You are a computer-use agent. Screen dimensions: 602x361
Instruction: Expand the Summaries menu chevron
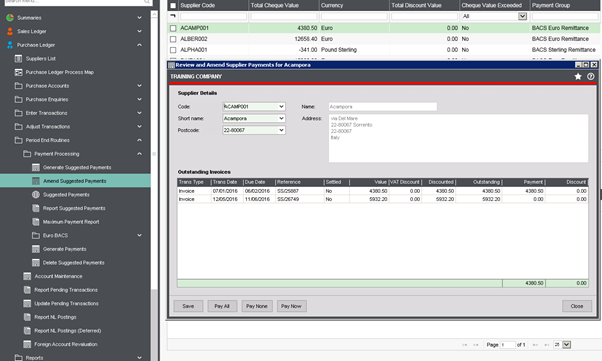139,18
